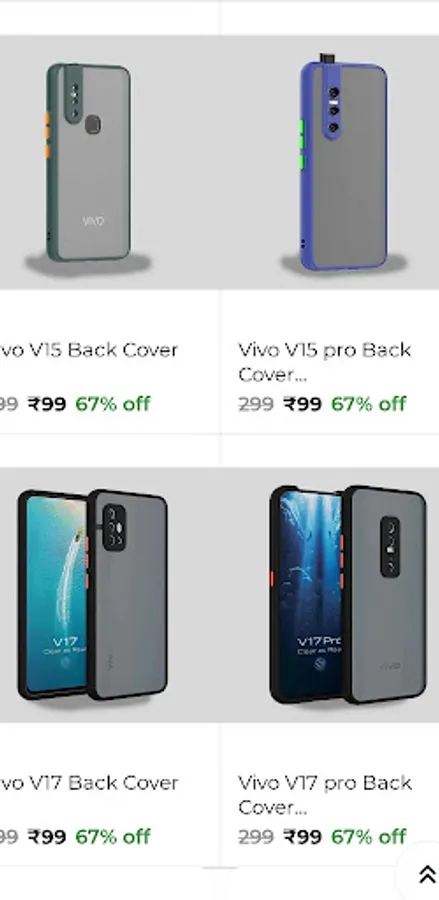Tap the 67% off label on Vivo V17 pro
Screen dimensions: 439x900
coord(368,836)
